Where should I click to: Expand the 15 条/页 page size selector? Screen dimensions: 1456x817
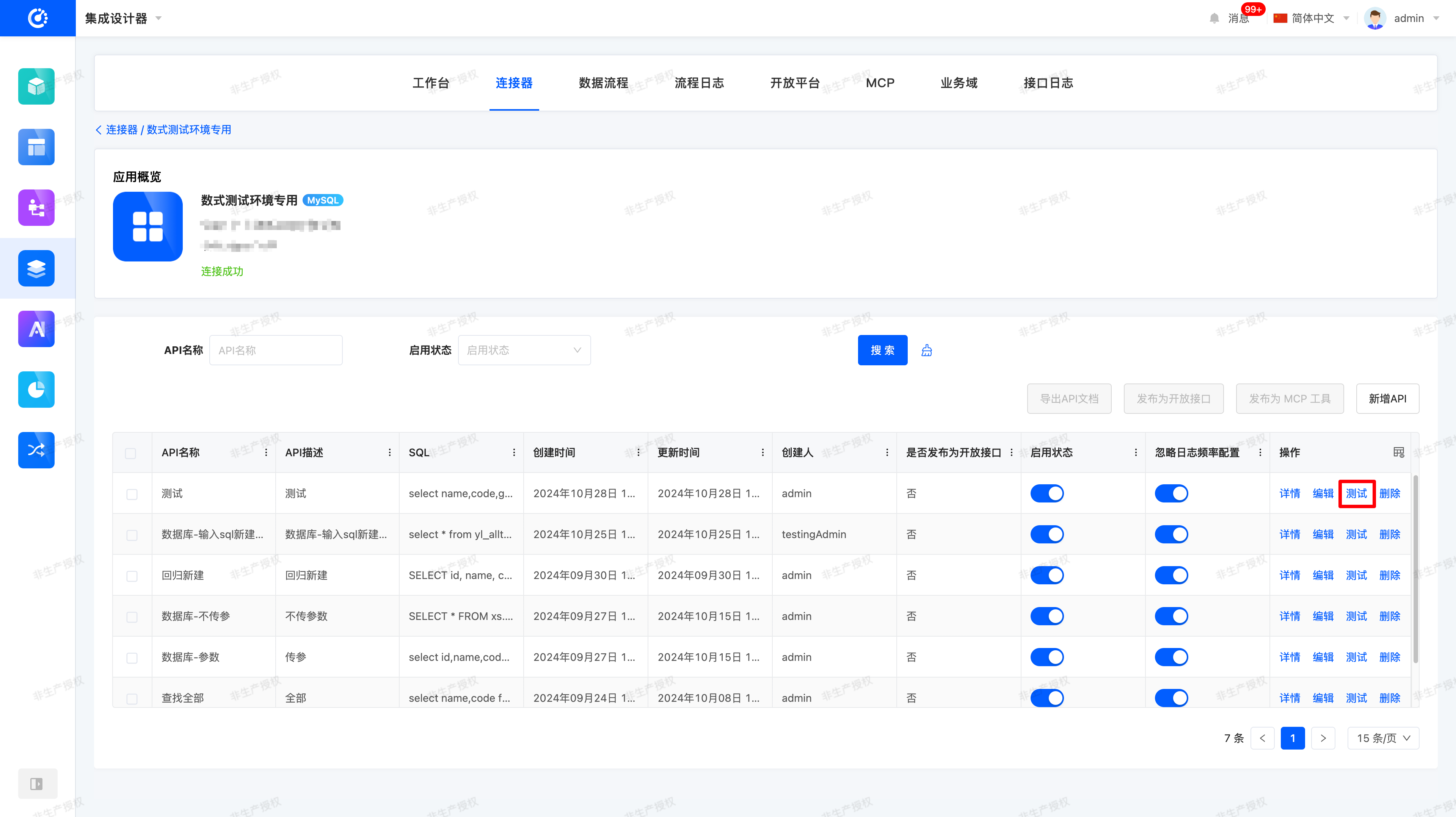[1383, 738]
